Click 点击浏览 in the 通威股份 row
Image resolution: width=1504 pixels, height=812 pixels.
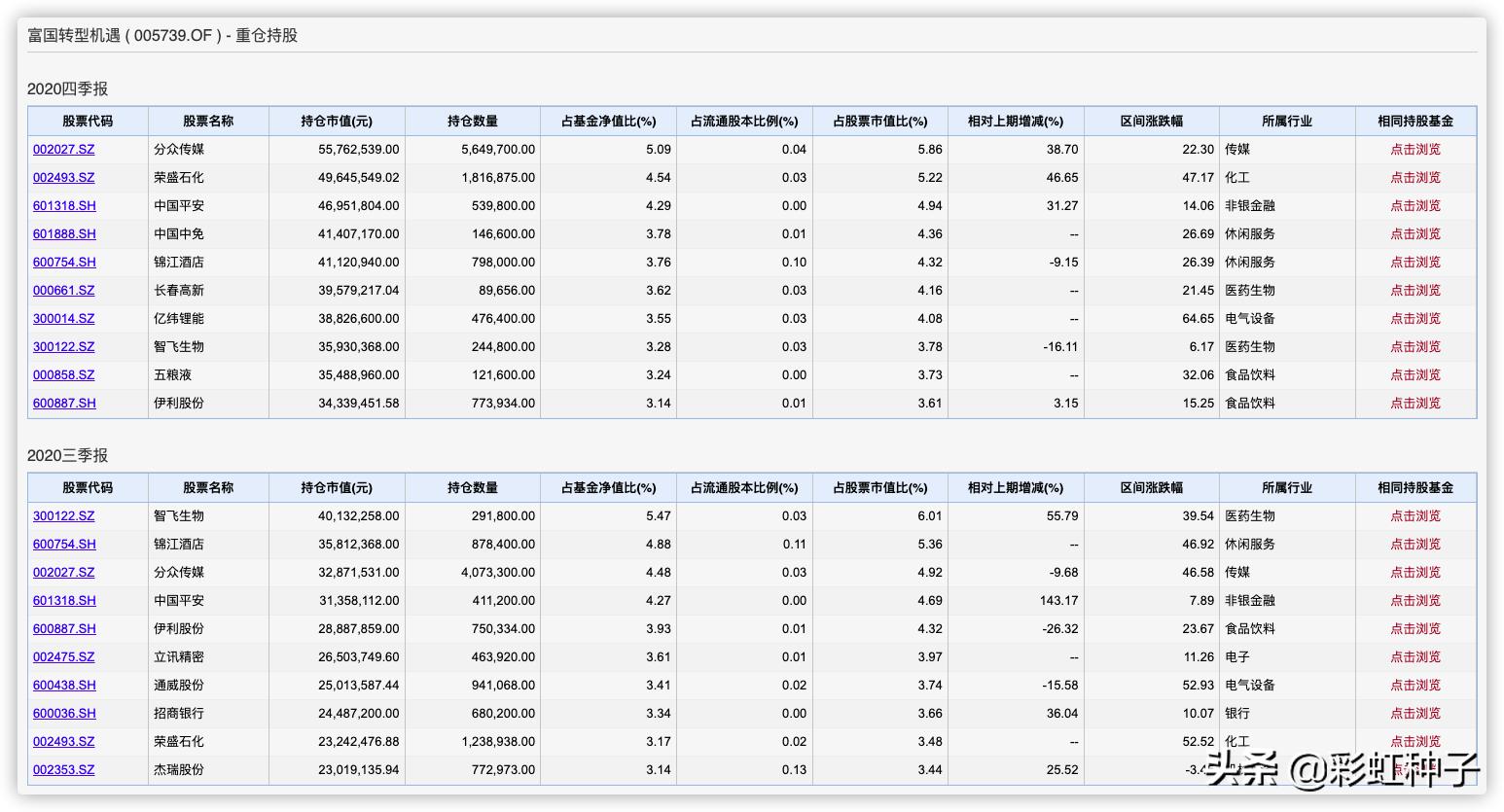click(x=1414, y=686)
